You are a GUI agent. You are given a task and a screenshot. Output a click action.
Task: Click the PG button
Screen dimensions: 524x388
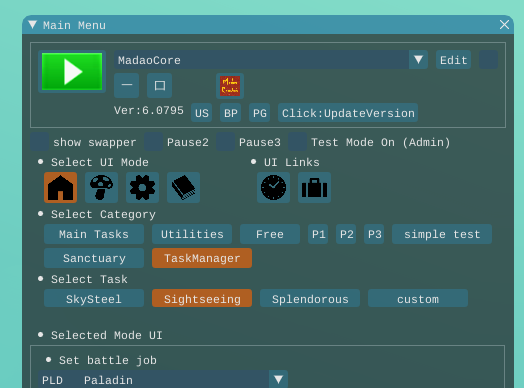[x=260, y=113]
